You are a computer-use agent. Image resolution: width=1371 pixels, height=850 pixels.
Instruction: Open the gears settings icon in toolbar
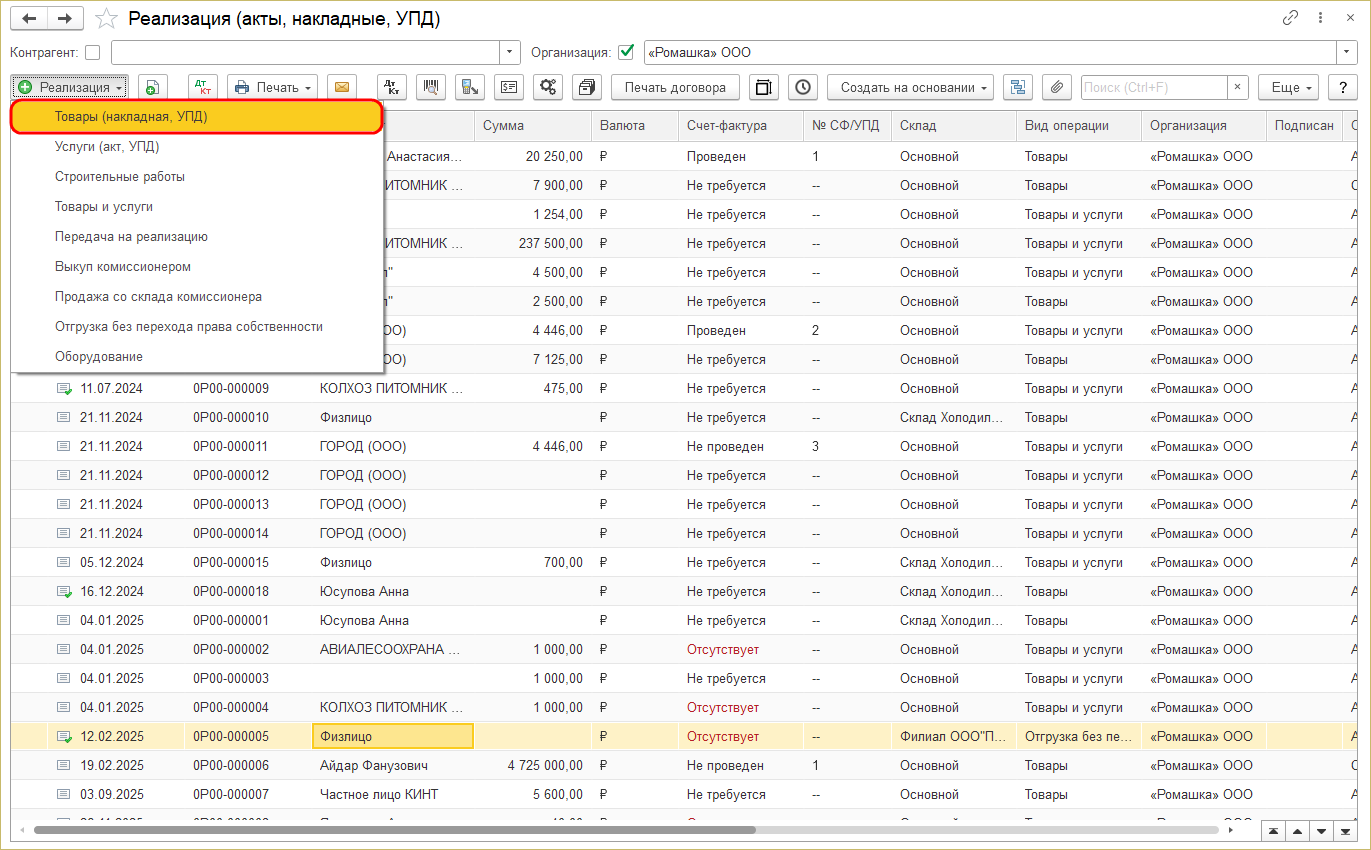pos(548,88)
